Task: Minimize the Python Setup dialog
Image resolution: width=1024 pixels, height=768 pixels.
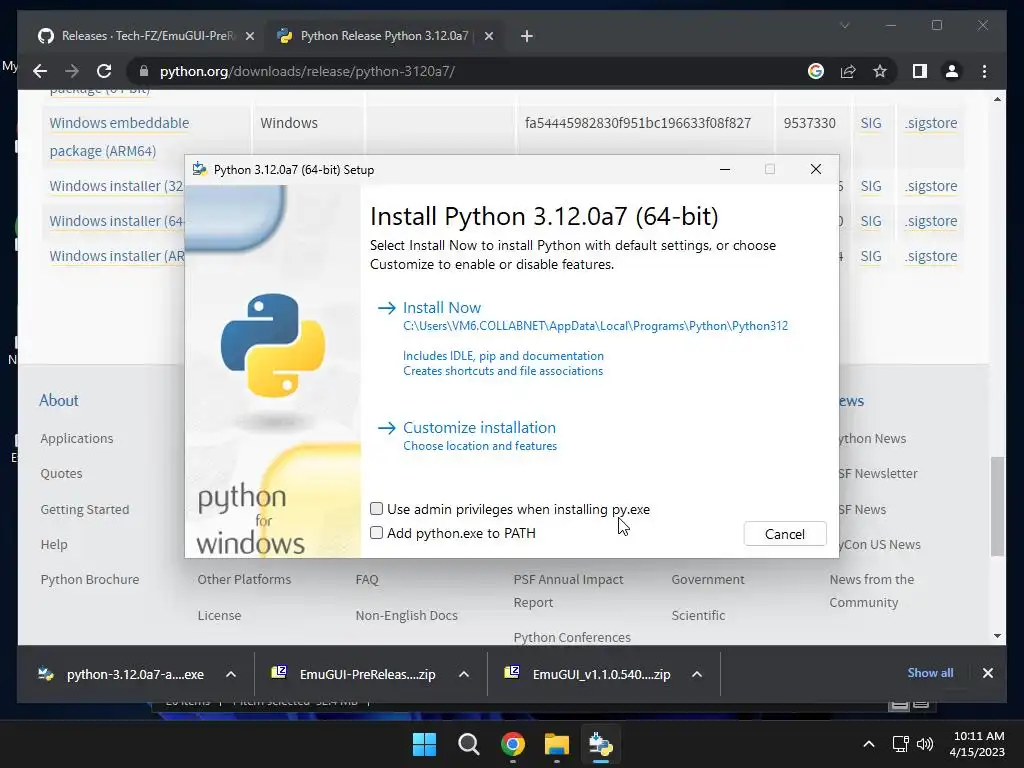Action: point(725,170)
